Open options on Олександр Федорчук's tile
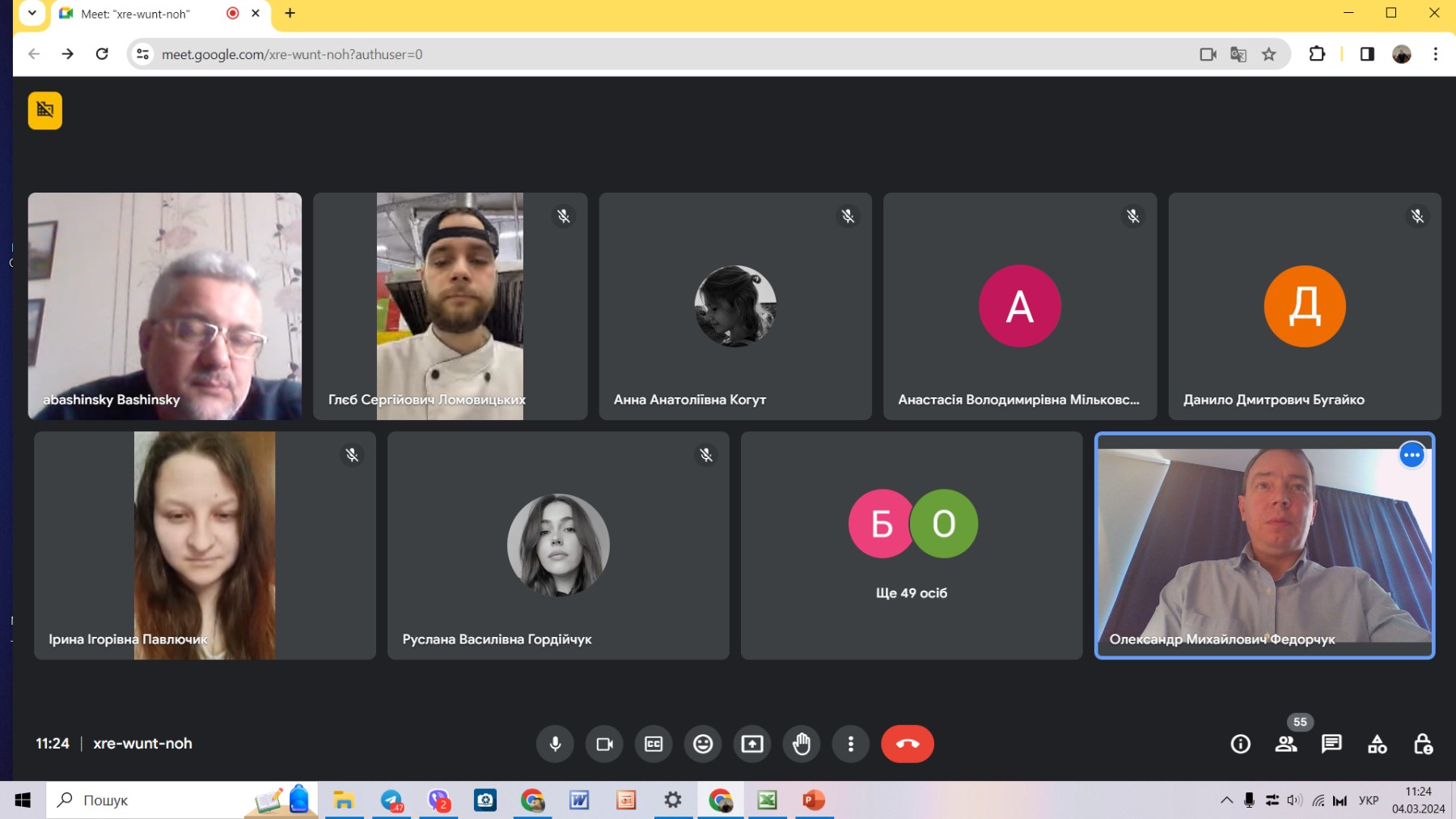This screenshot has height=819, width=1456. pos(1412,456)
